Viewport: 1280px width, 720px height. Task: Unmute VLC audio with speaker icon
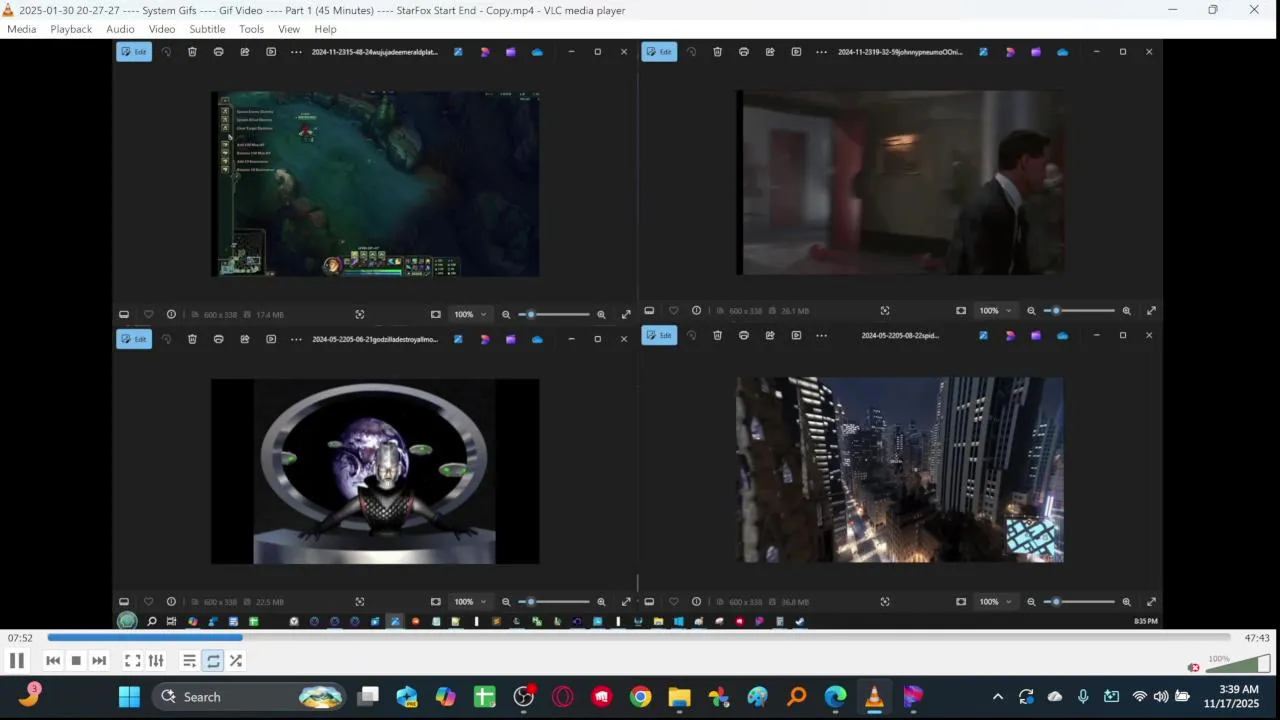click(1193, 667)
